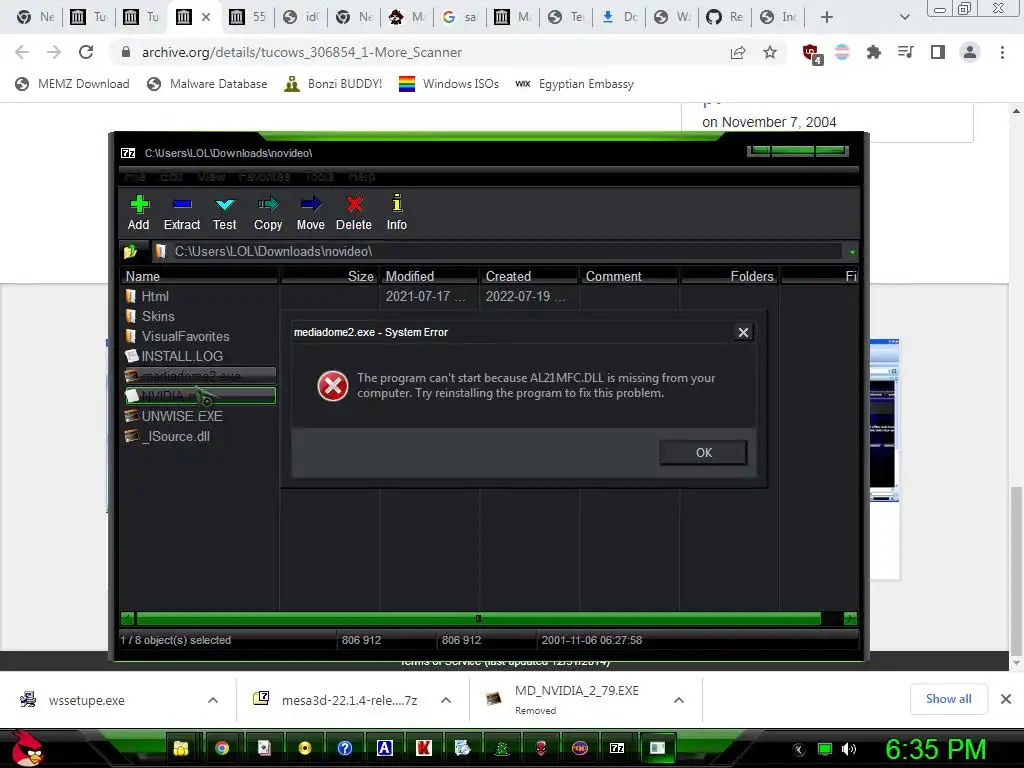The height and width of the screenshot is (768, 1024).
Task: Expand options for mesa3d download
Action: (x=446, y=700)
